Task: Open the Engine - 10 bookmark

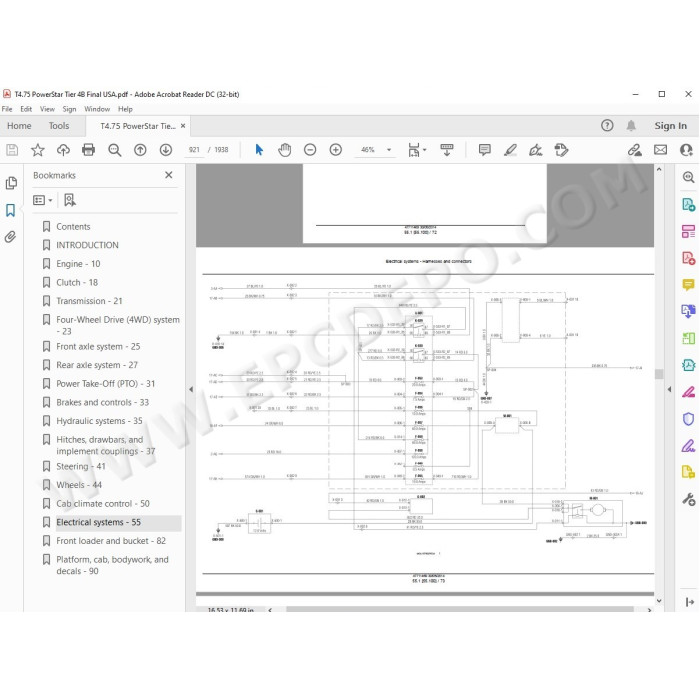Action: 78,264
